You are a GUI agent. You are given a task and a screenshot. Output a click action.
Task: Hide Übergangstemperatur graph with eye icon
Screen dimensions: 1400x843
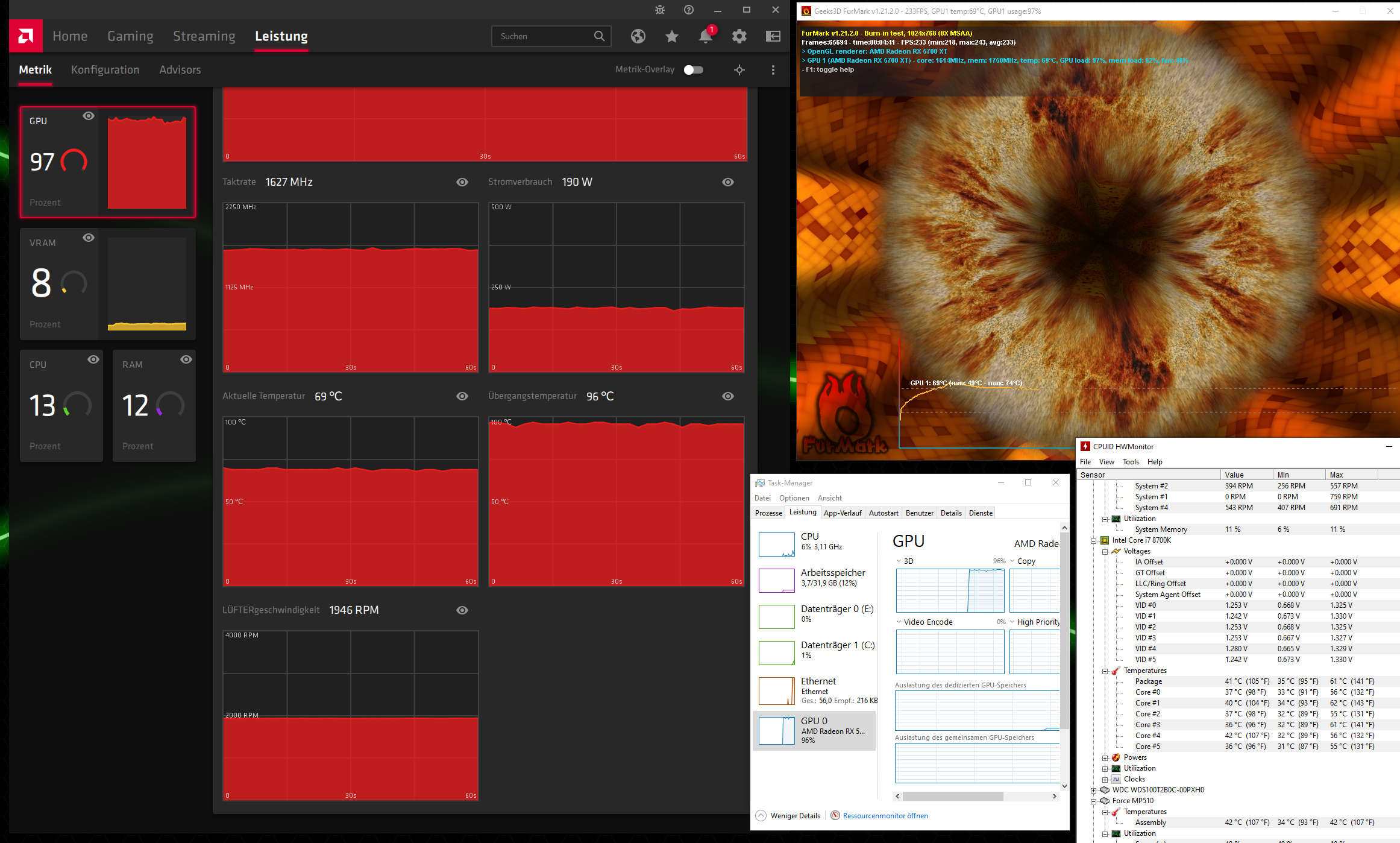click(x=728, y=396)
